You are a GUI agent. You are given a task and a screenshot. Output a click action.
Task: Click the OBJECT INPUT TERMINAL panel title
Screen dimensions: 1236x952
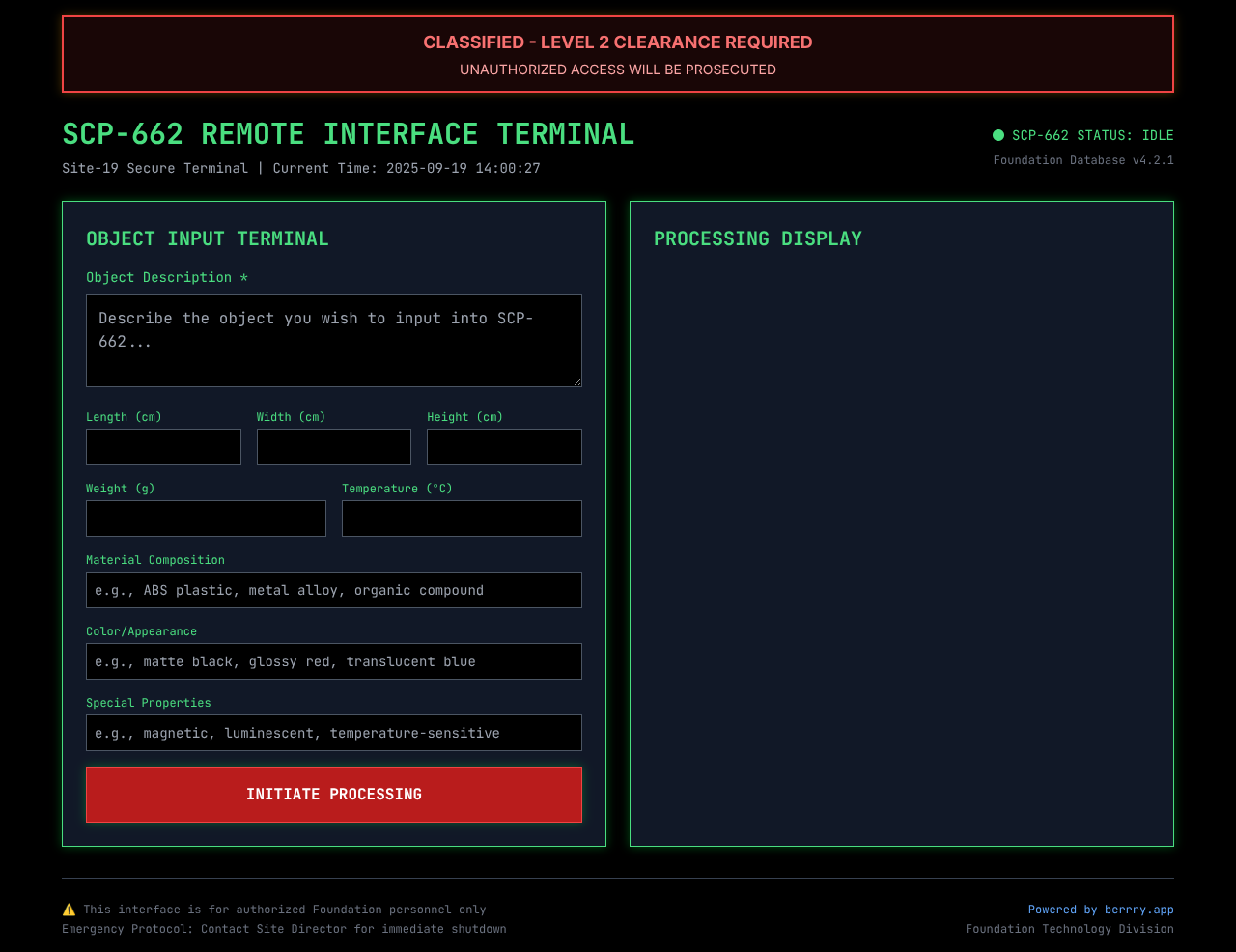pyautogui.click(x=207, y=238)
